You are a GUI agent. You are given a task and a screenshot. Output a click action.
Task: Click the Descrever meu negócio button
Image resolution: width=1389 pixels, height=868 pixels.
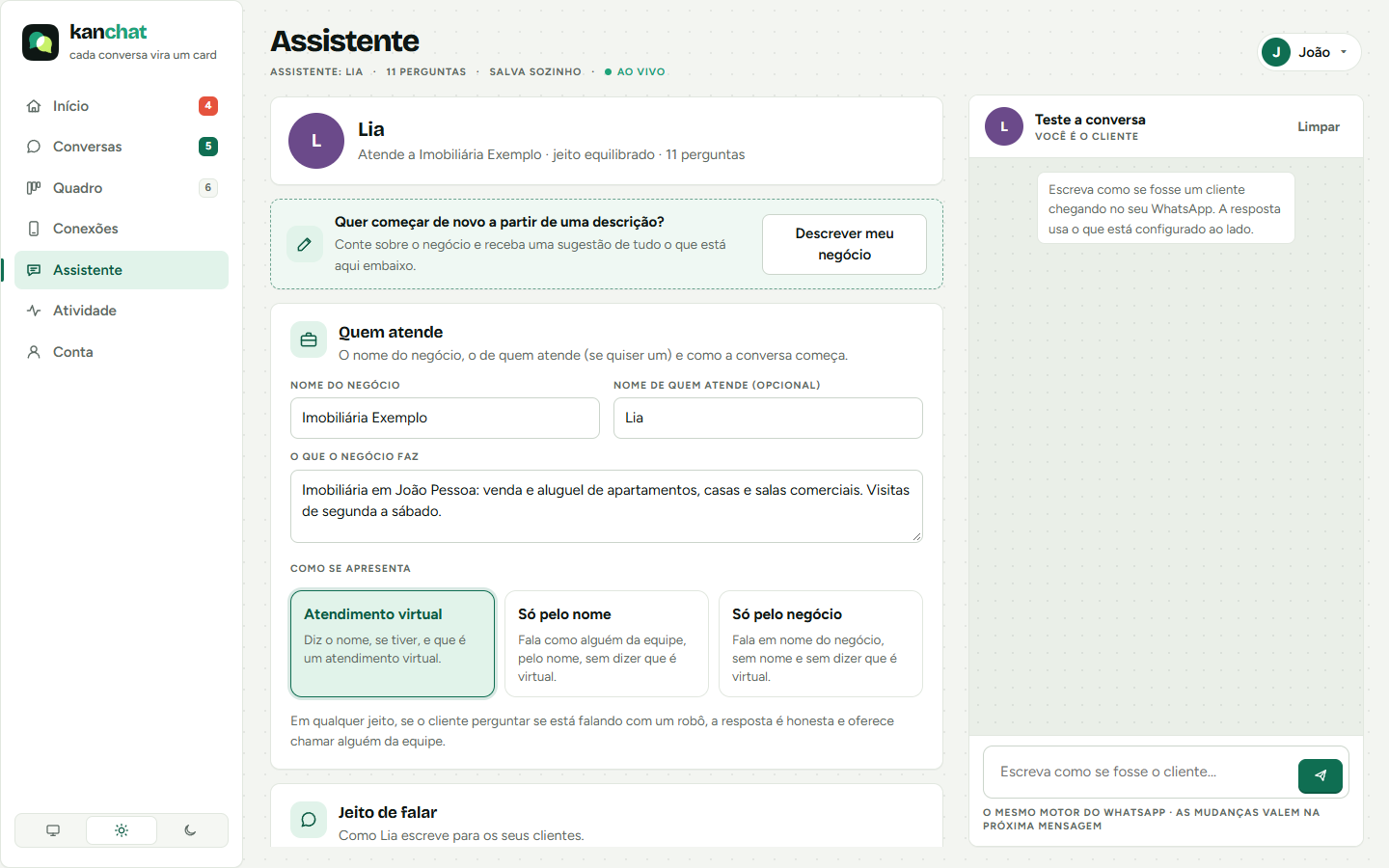[844, 244]
